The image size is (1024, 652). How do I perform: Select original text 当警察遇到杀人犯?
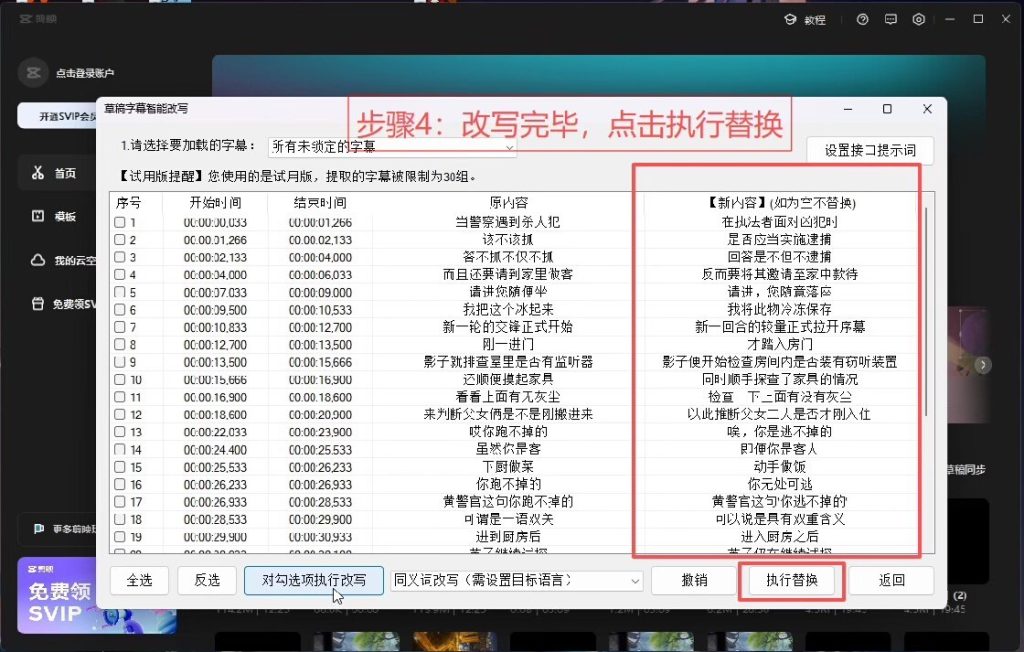[x=507, y=222]
